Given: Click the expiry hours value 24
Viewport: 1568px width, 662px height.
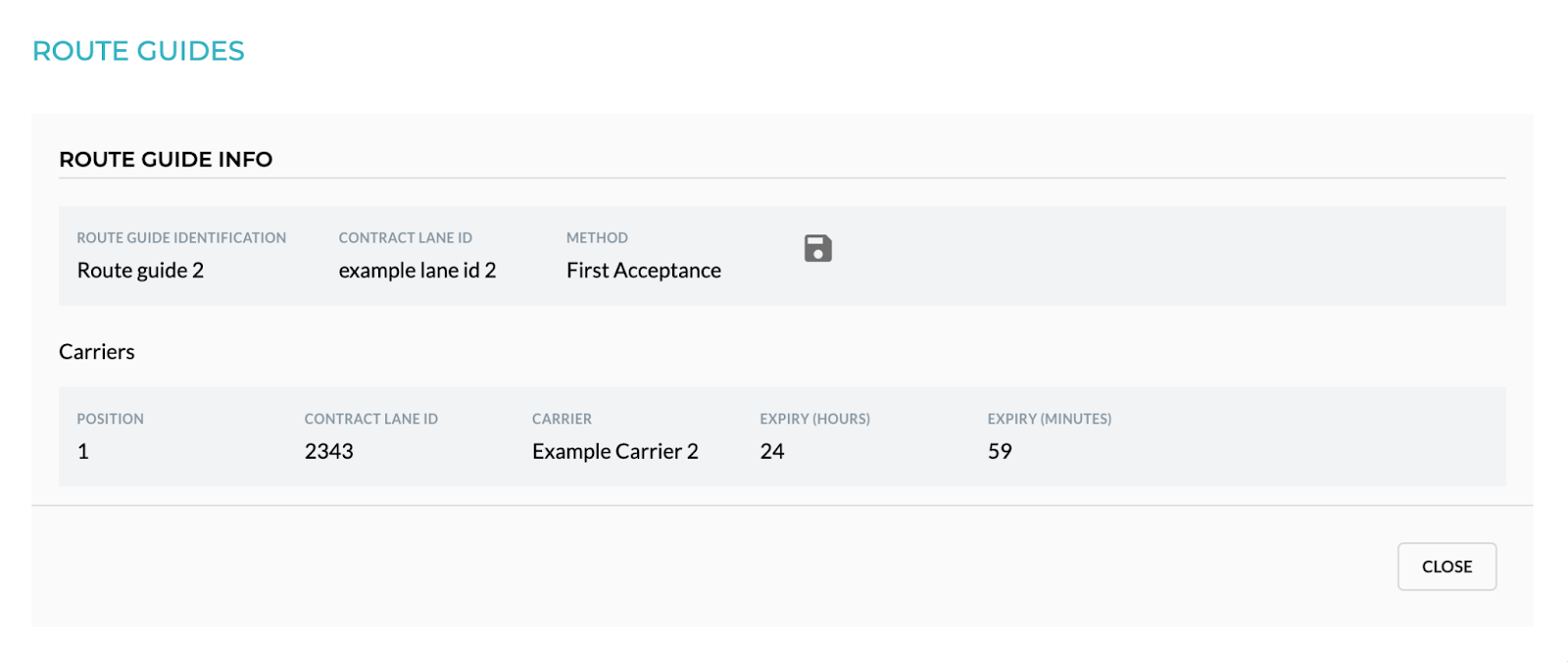Looking at the screenshot, I should coord(773,451).
